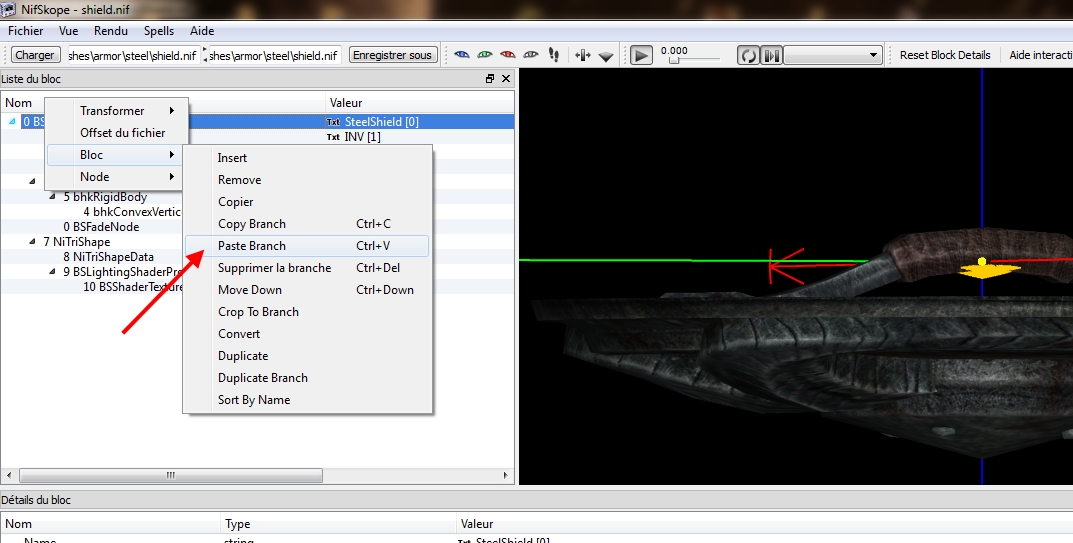The width and height of the screenshot is (1073, 543).
Task: Click INV [1] value cell
Action: tap(362, 137)
